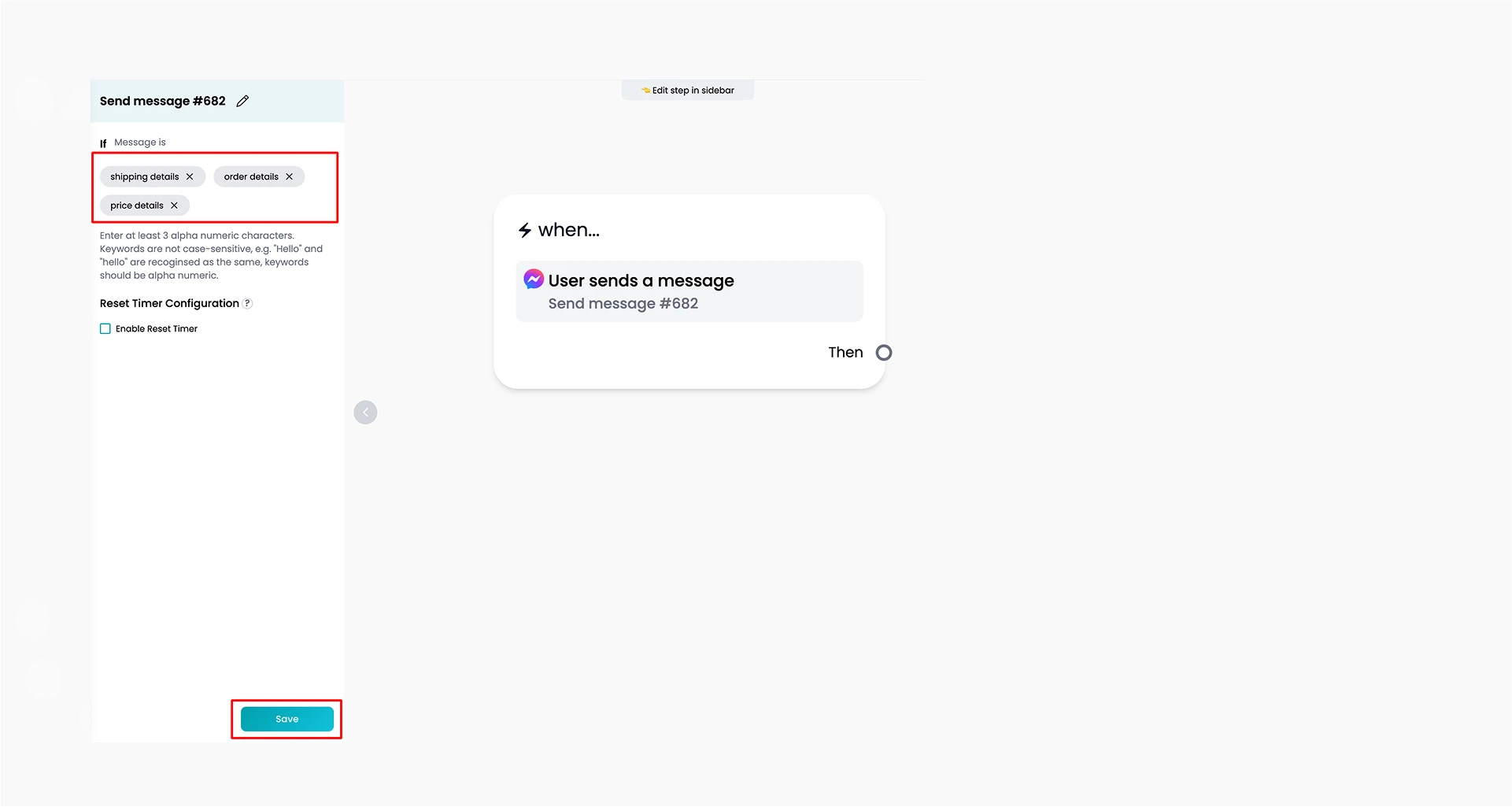Click the Send message #682 subtitle in card
Image resolution: width=1512 pixels, height=807 pixels.
coord(623,304)
